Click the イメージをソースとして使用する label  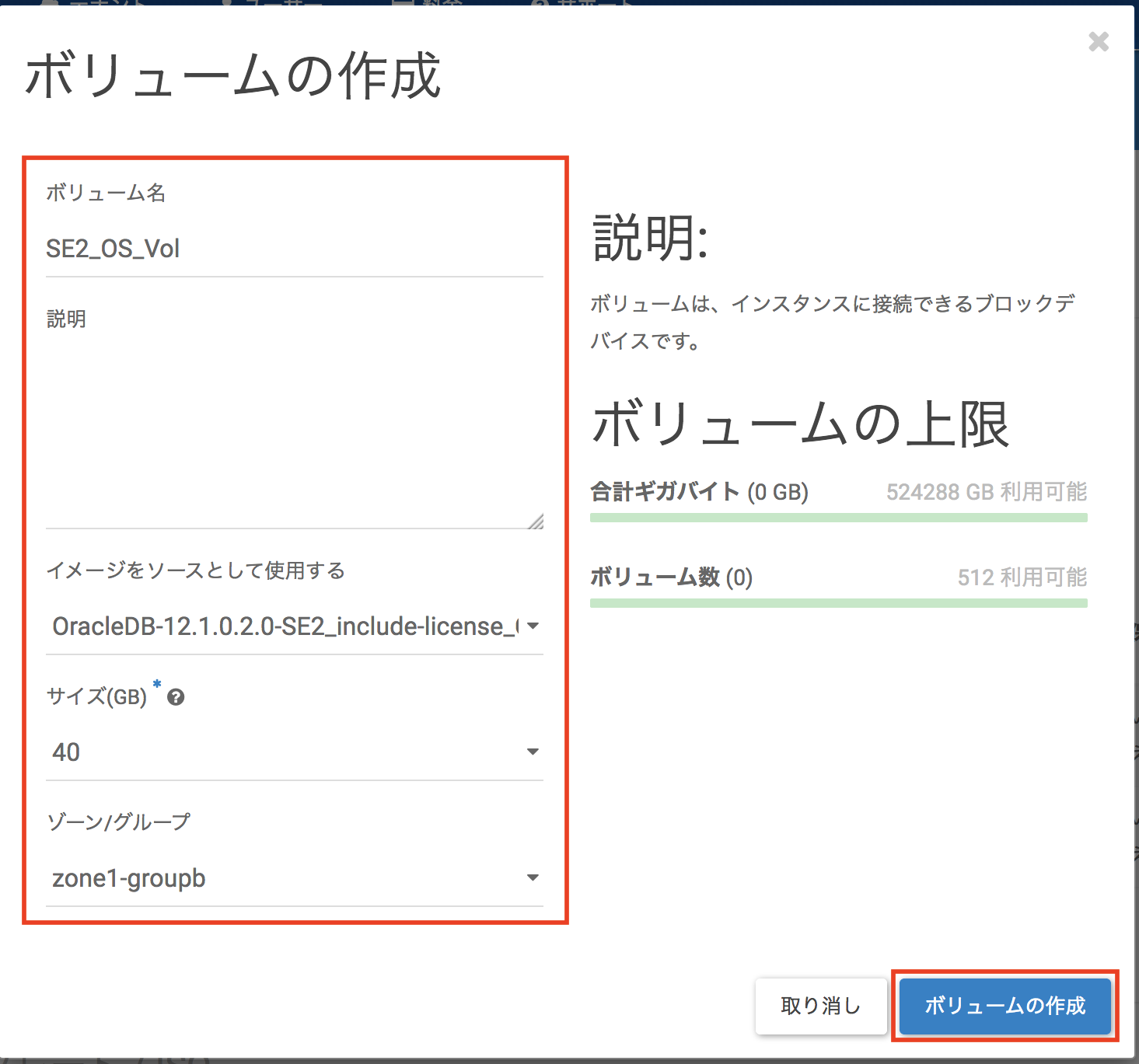pyautogui.click(x=195, y=570)
